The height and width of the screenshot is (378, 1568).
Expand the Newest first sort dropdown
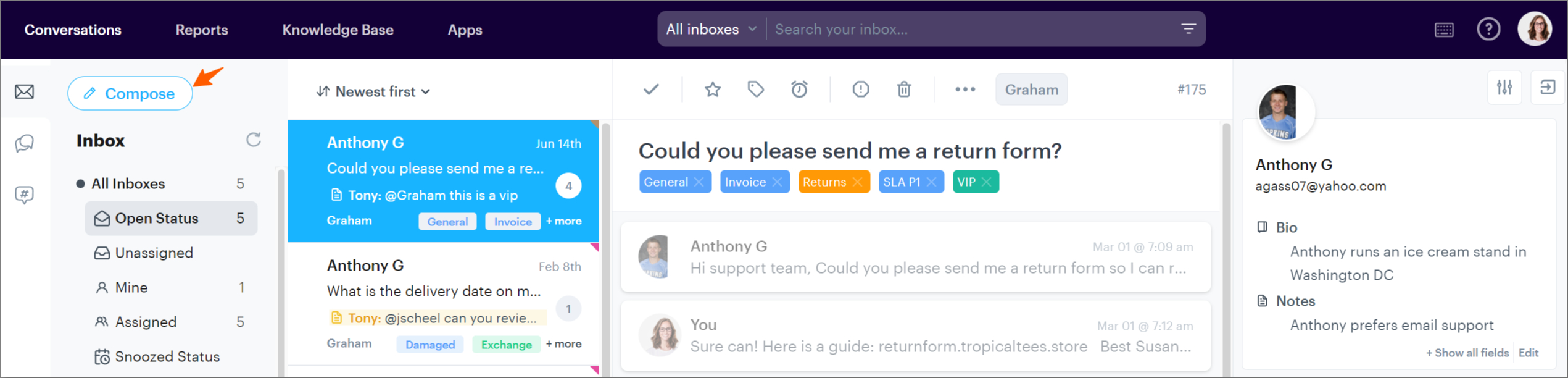373,92
